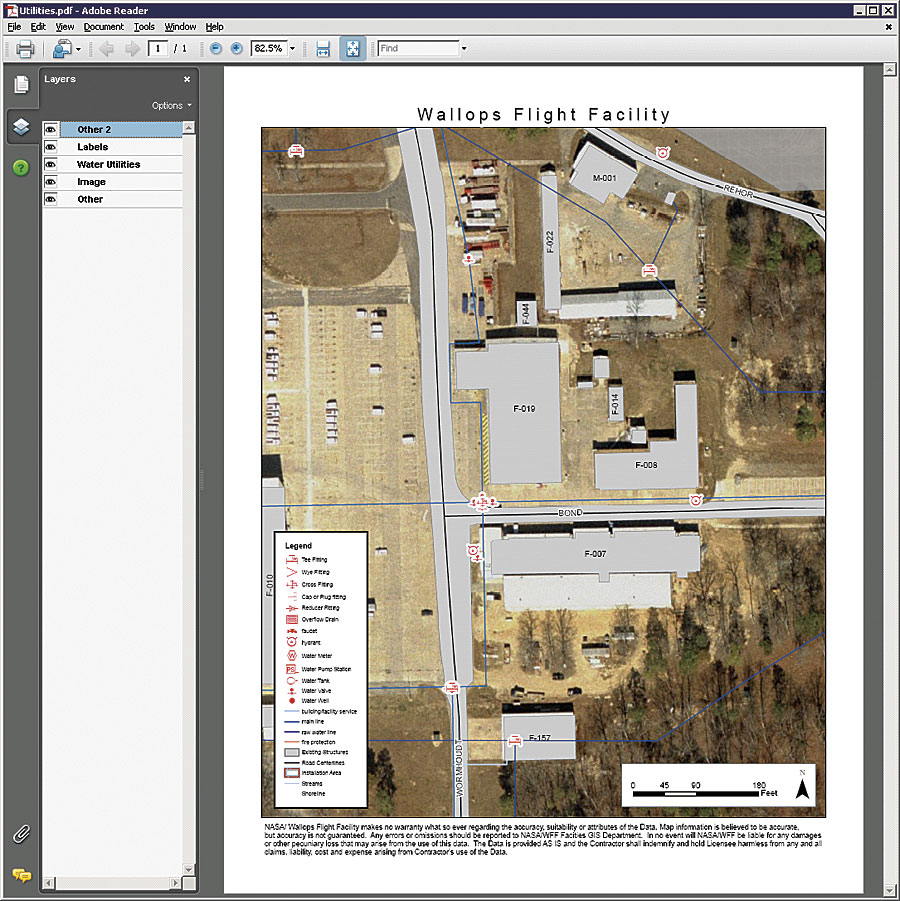Toggle visibility of Other layer

(x=51, y=199)
